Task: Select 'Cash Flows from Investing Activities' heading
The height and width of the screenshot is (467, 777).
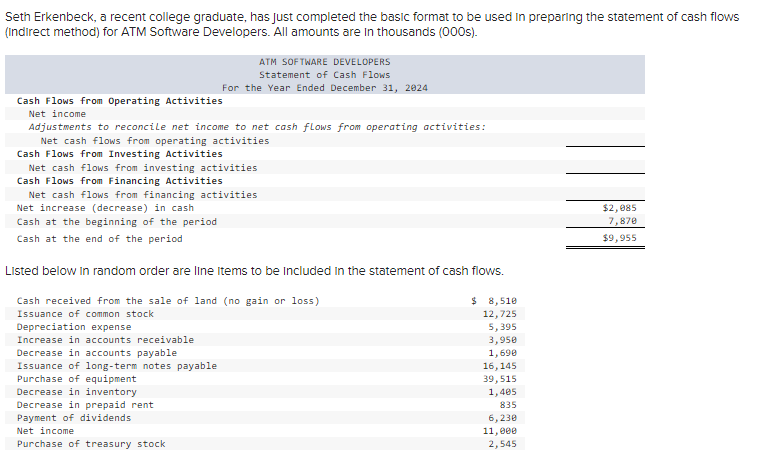Action: (x=119, y=154)
